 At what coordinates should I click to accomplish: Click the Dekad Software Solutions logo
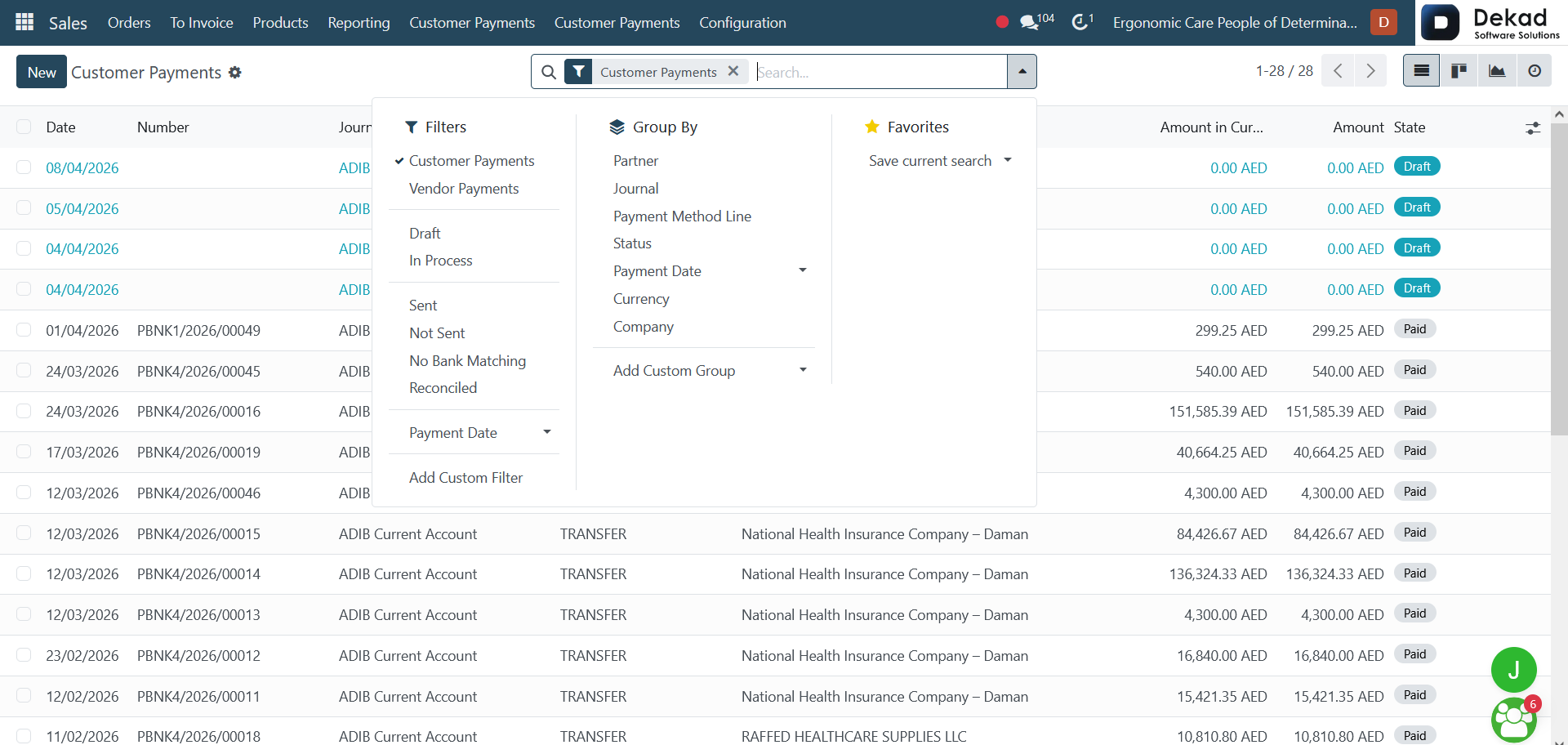[1490, 23]
